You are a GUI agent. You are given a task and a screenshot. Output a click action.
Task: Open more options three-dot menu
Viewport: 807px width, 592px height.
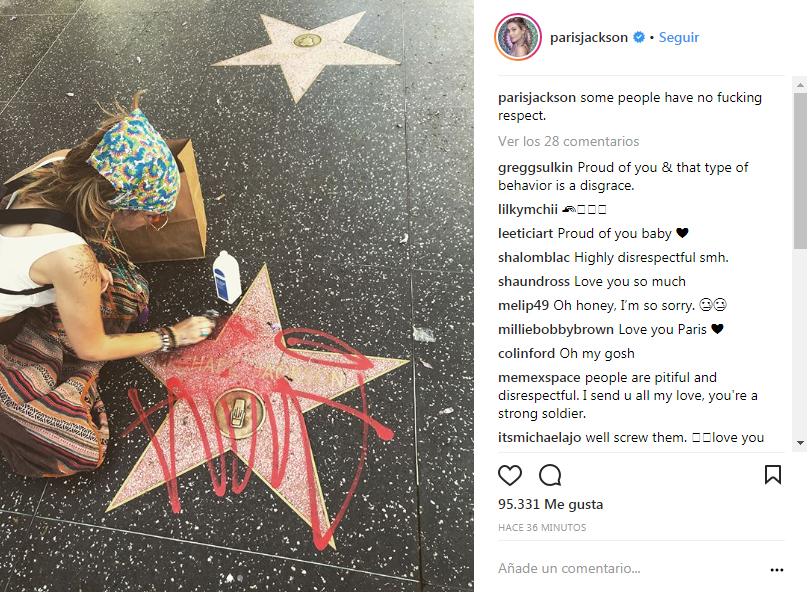click(x=777, y=569)
